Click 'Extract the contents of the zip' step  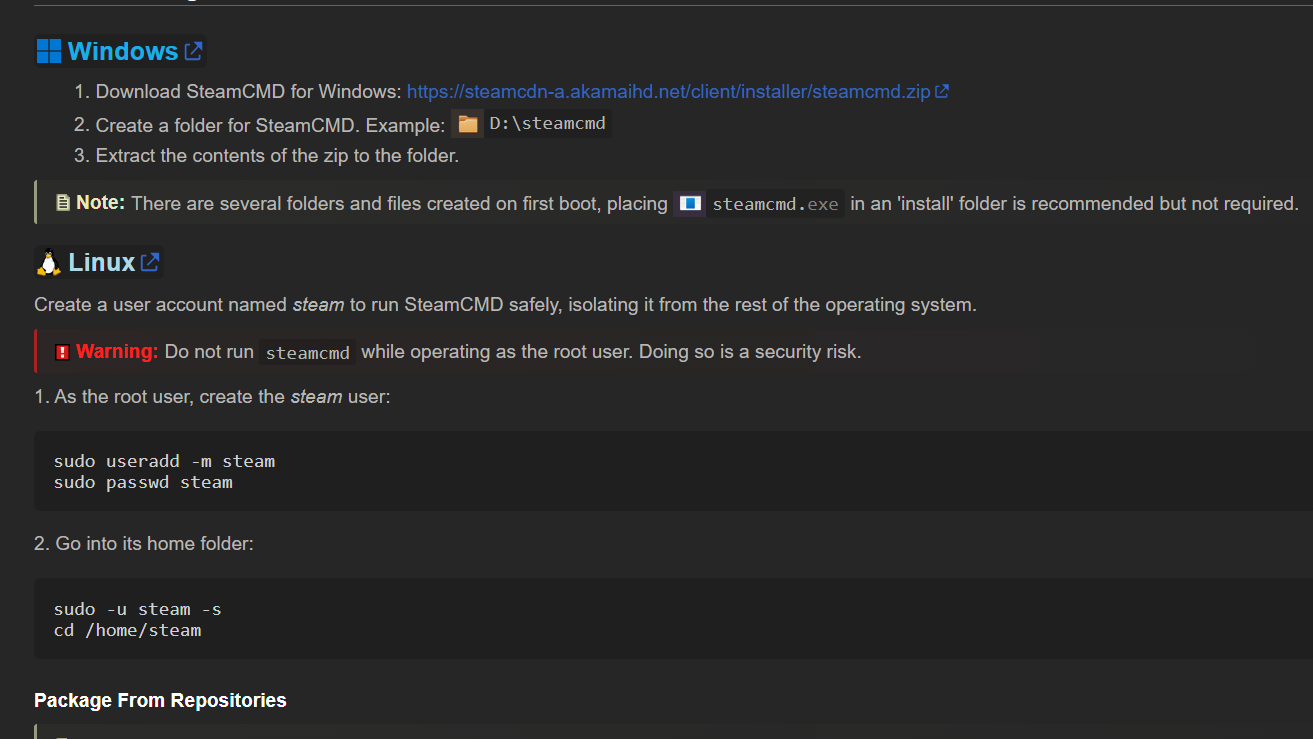pyautogui.click(x=277, y=155)
